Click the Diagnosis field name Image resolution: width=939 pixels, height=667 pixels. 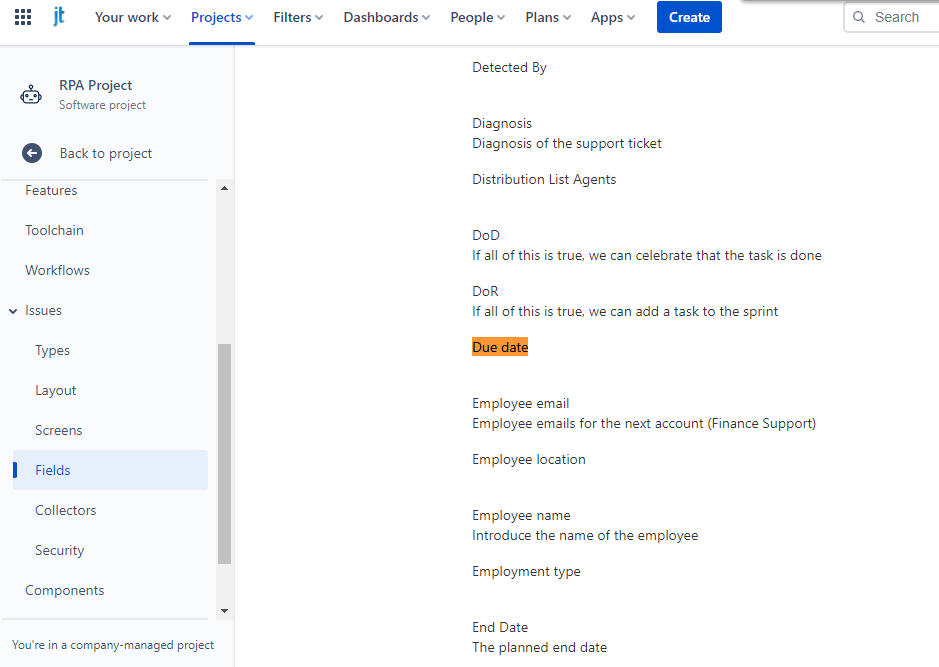click(x=502, y=123)
